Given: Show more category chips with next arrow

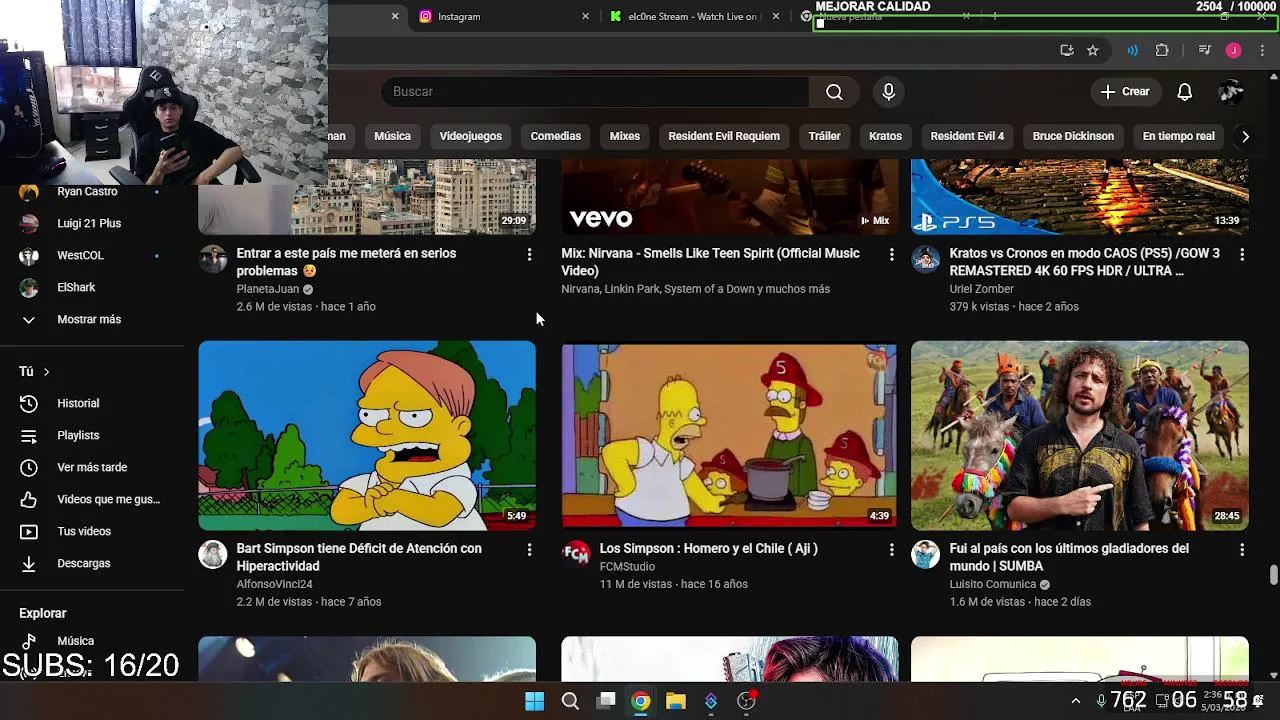Looking at the screenshot, I should click(1245, 136).
